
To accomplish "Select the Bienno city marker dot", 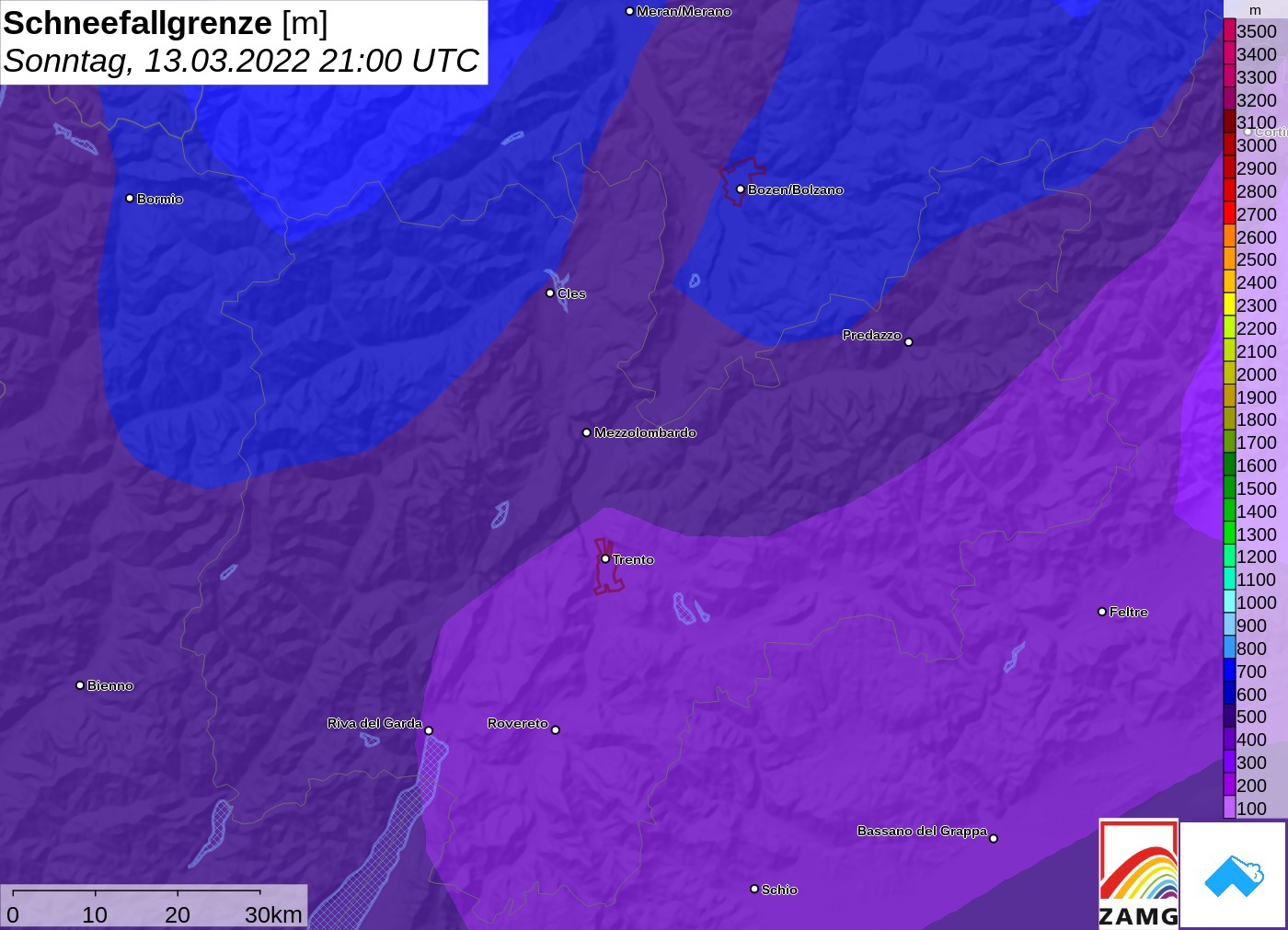I will coord(80,684).
